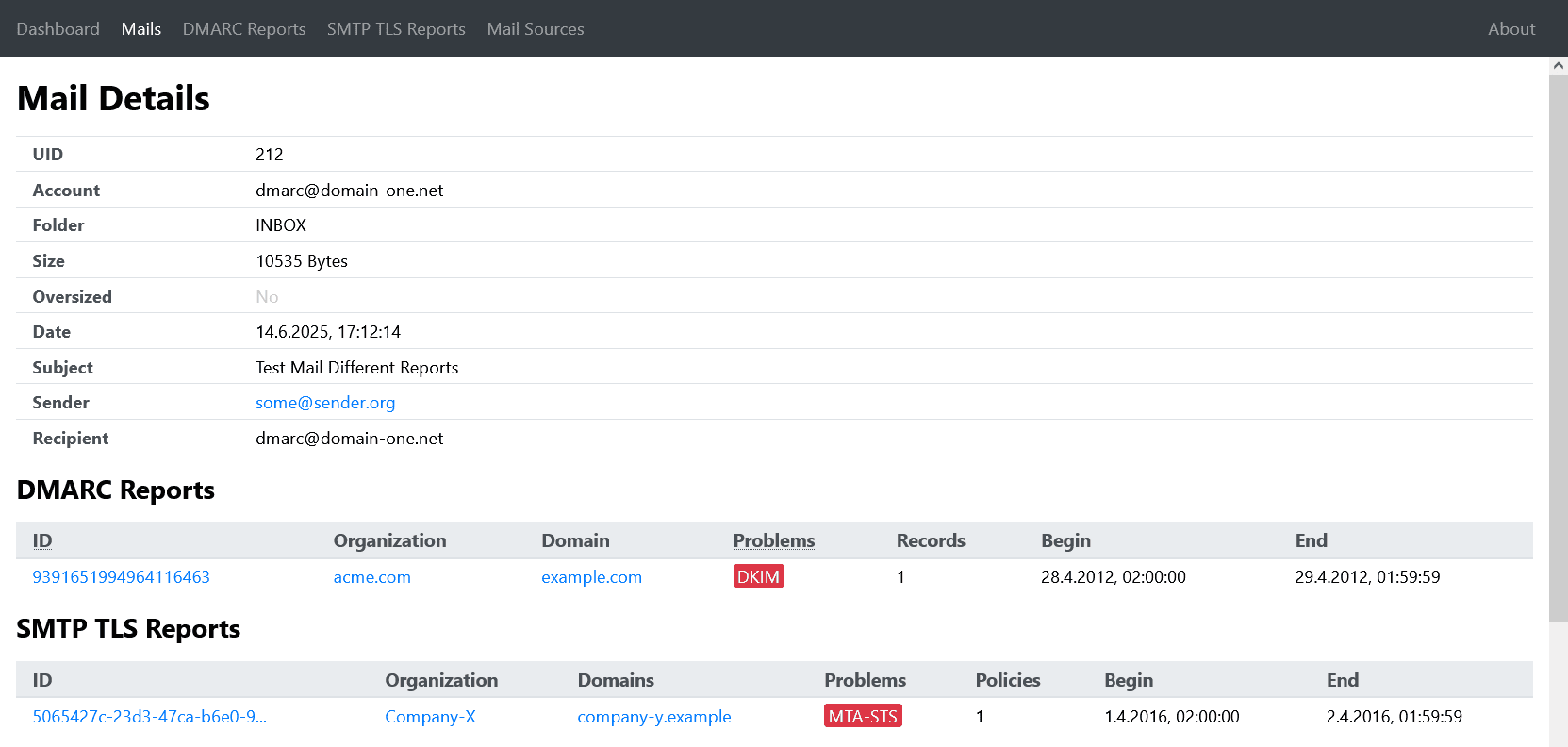Click the Date value 14.6.2025, 17:12:14
1568x747 pixels.
coord(328,332)
